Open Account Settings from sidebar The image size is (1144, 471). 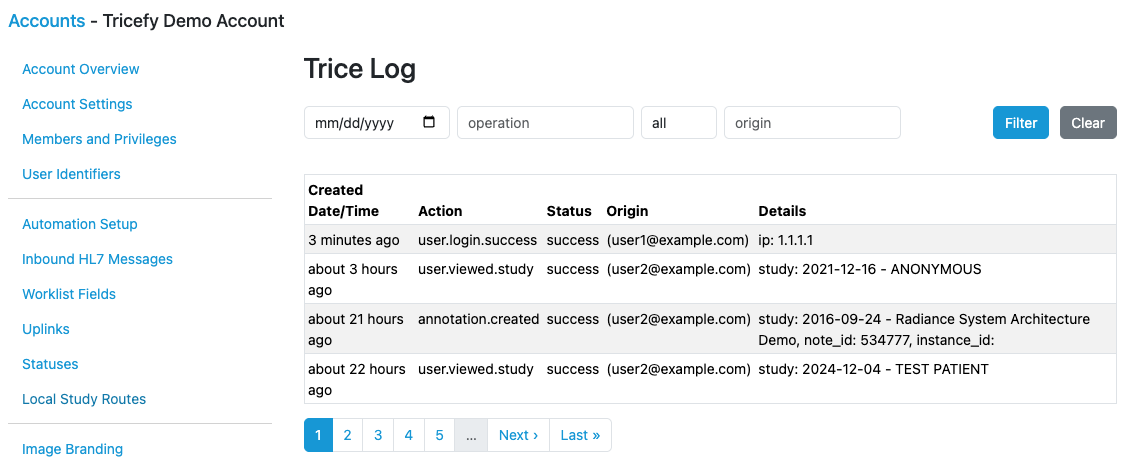[x=77, y=104]
